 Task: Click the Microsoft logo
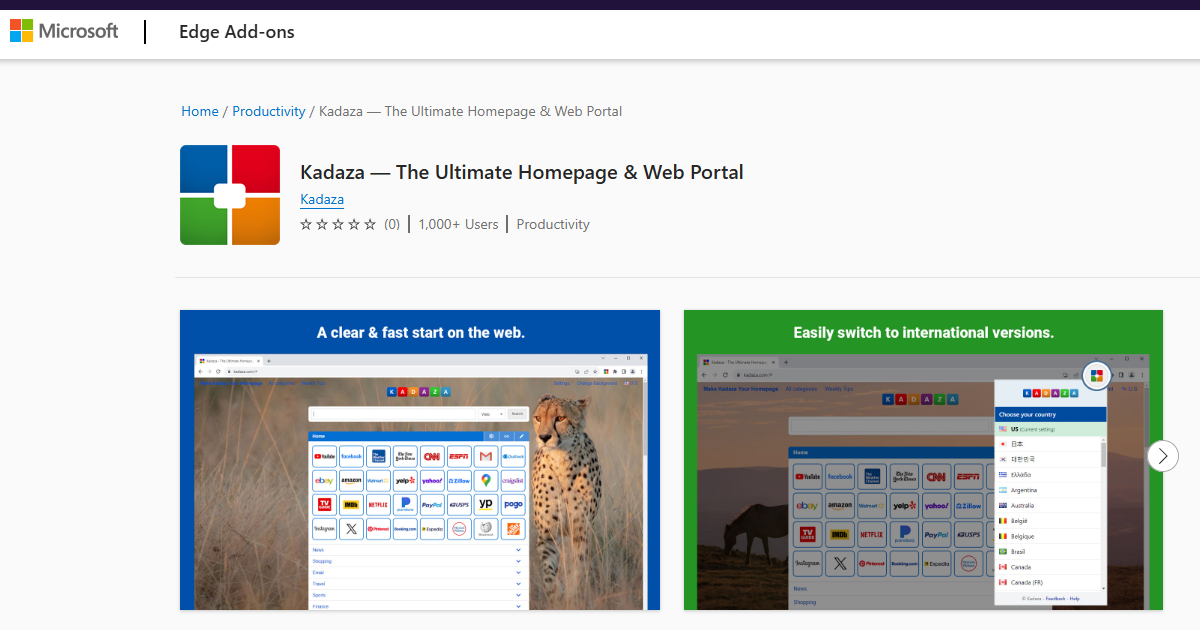(x=64, y=31)
